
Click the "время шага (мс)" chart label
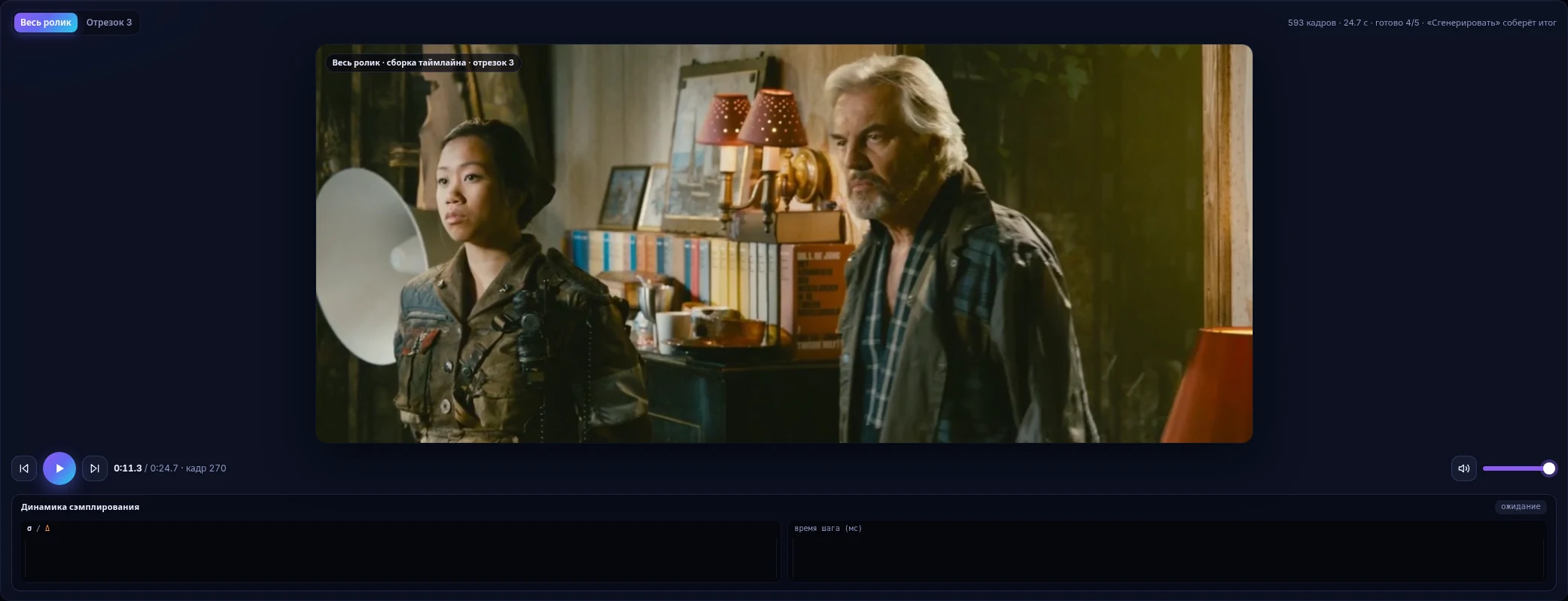(x=828, y=529)
